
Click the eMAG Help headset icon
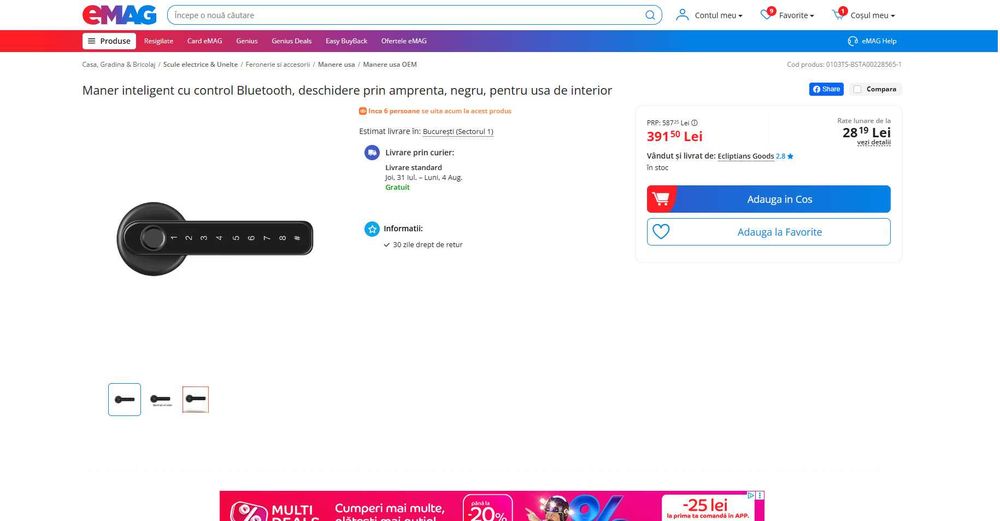(x=853, y=41)
